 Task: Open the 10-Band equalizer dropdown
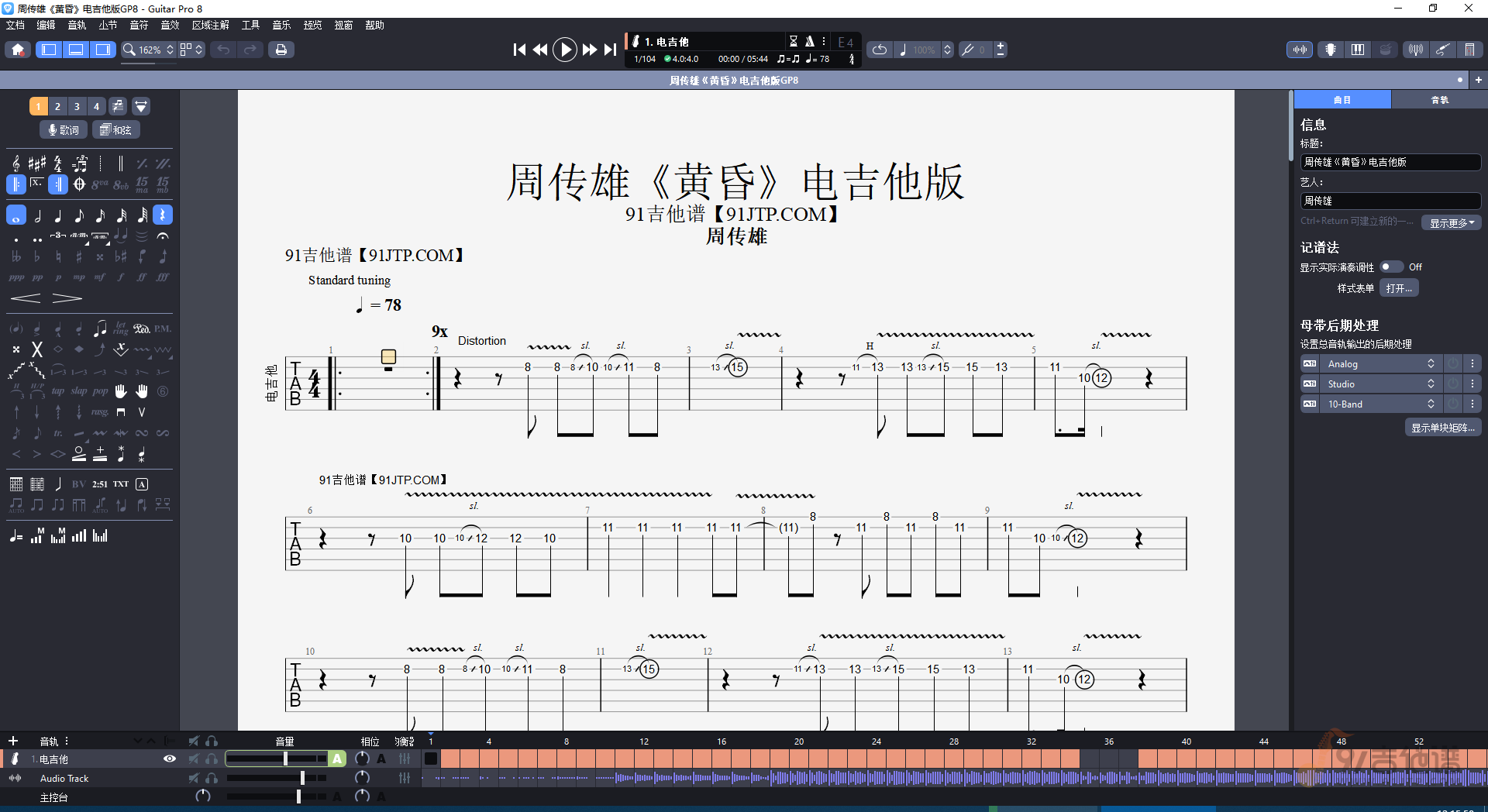coord(1379,404)
